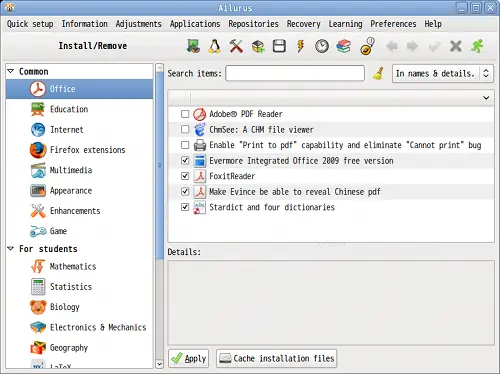Uncheck Stardict and four dictionaries checkbox
The width and height of the screenshot is (500, 374).
pyautogui.click(x=185, y=207)
